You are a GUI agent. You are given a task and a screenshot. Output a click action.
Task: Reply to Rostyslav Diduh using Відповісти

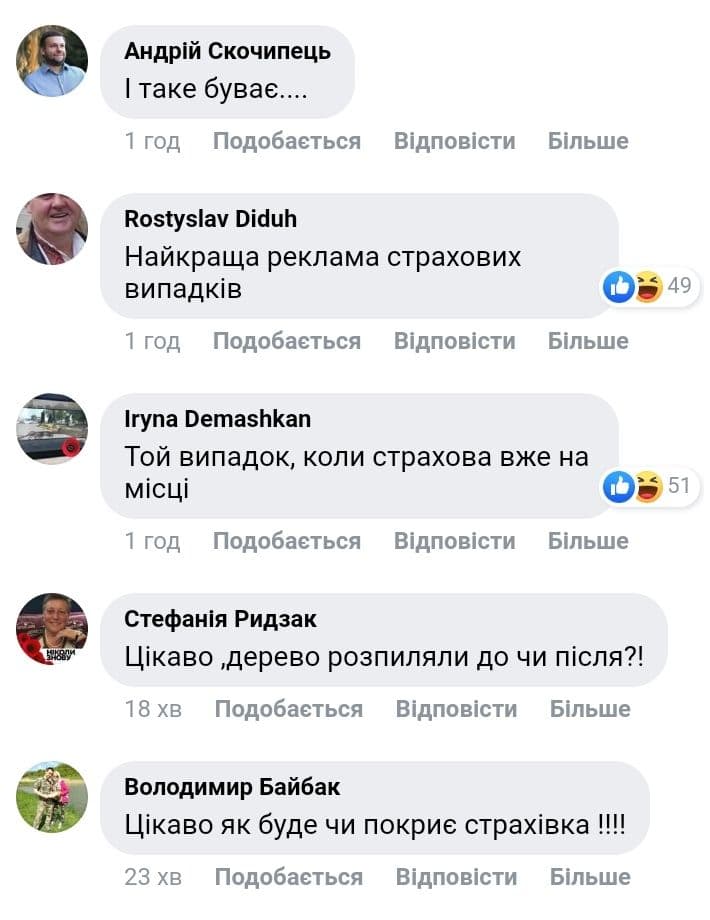(x=455, y=341)
